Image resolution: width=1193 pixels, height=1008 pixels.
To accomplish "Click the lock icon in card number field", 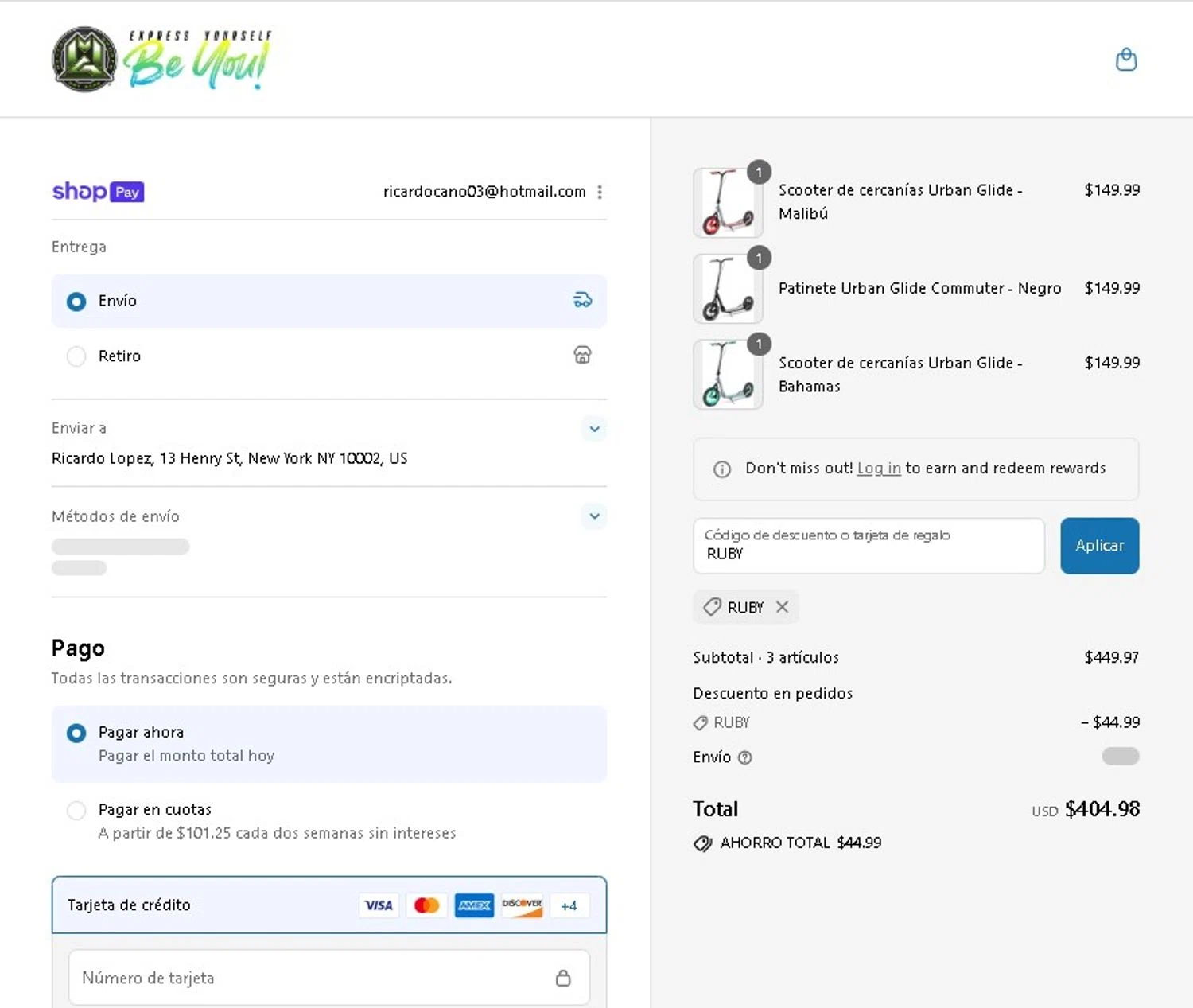I will click(563, 978).
